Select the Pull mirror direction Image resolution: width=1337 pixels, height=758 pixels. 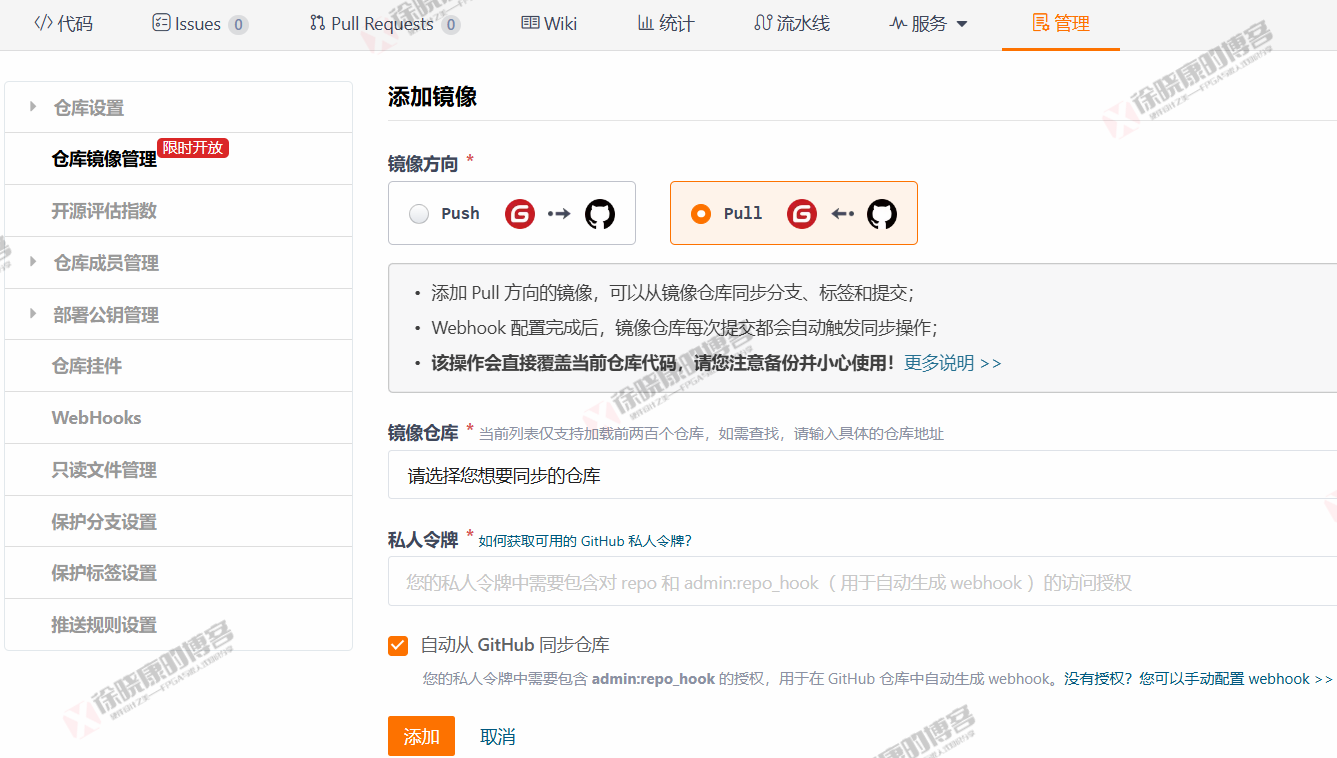coord(701,213)
